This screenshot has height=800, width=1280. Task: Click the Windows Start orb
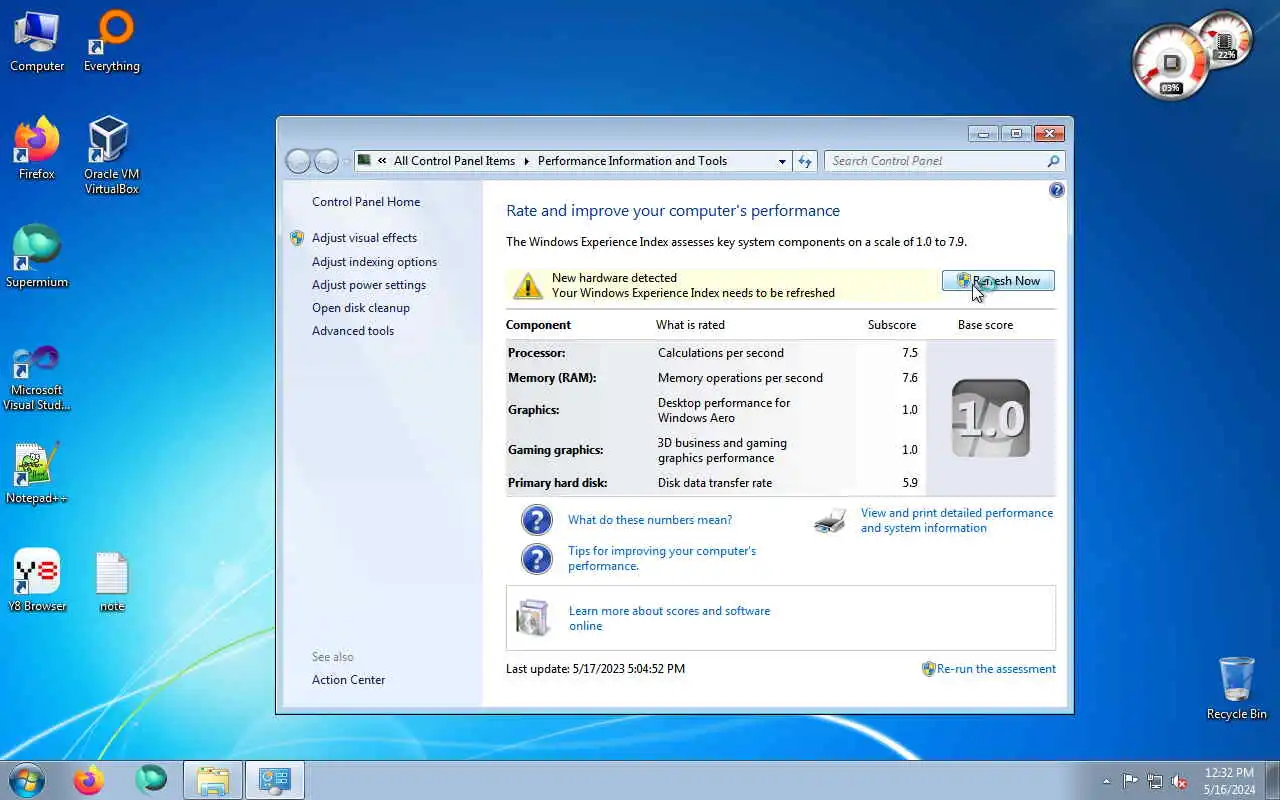click(27, 780)
